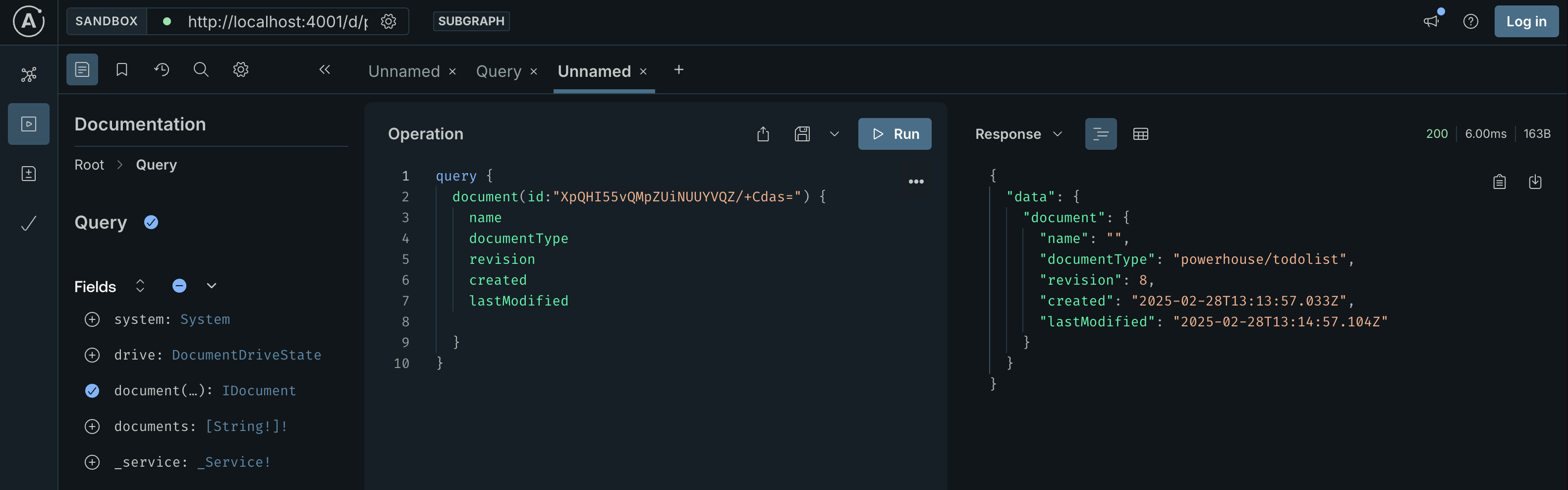Open the save options chevron next to save

(x=834, y=133)
